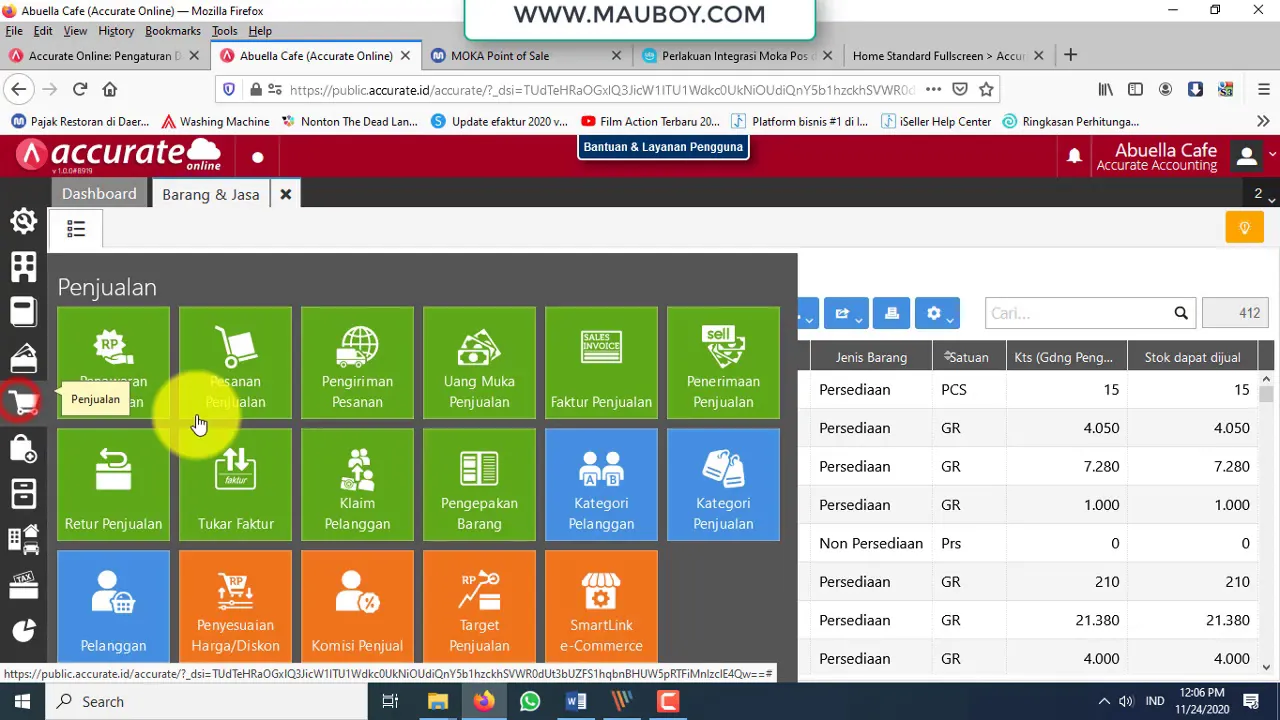
Task: Click the inventory cabinet sidebar icon
Action: coord(24,494)
